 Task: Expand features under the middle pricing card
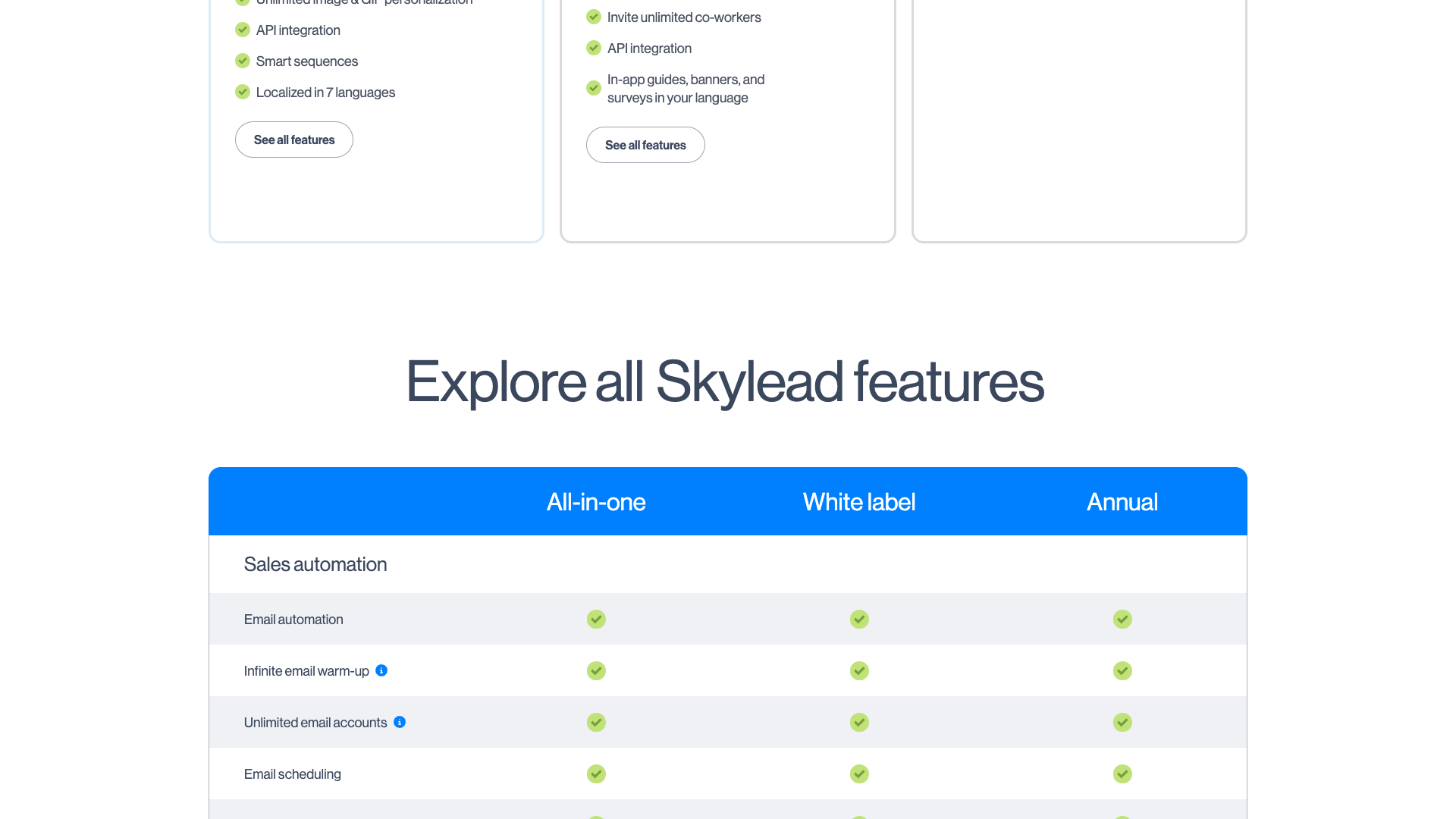(x=645, y=145)
